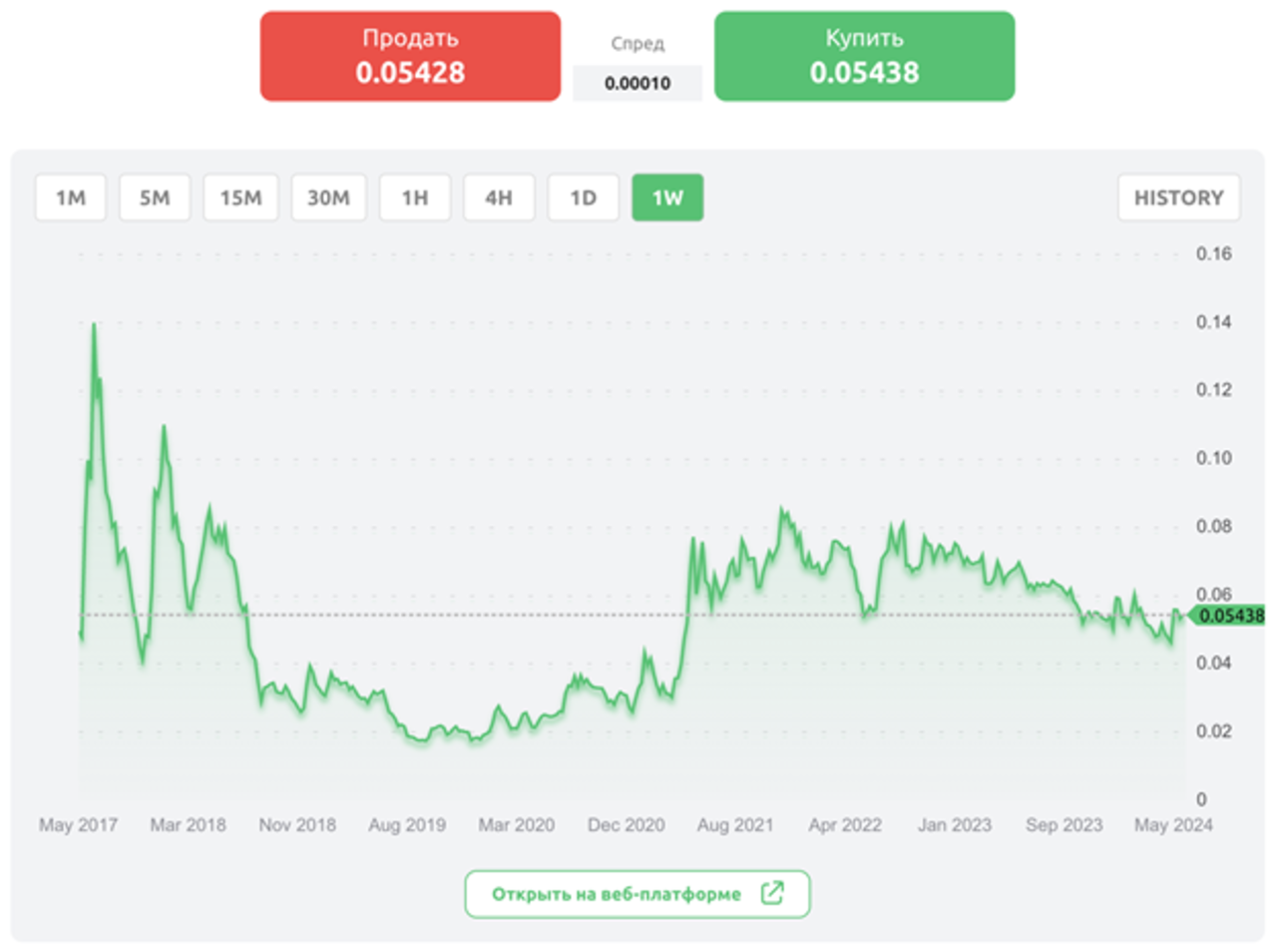The height and width of the screenshot is (952, 1277).
Task: Click the green Купить buy button
Action: pyautogui.click(x=864, y=57)
